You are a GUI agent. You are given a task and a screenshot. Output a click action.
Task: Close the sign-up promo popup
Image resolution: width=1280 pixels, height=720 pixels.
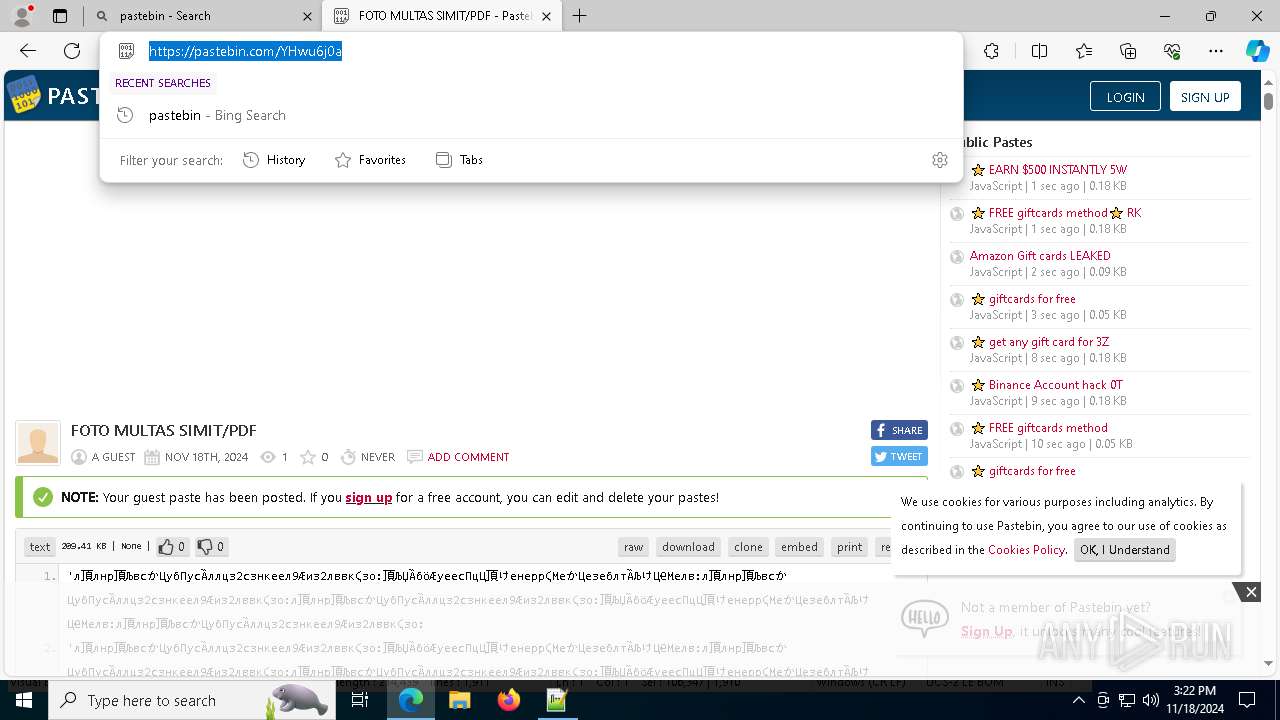(x=1251, y=592)
